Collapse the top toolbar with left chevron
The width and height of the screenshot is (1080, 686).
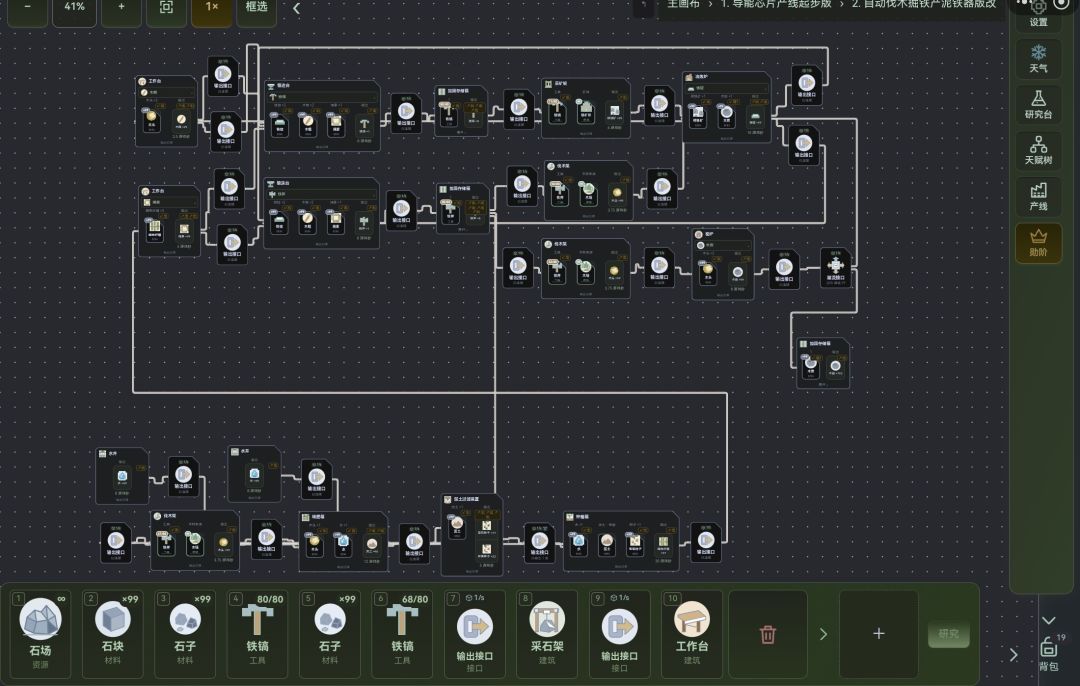[296, 9]
